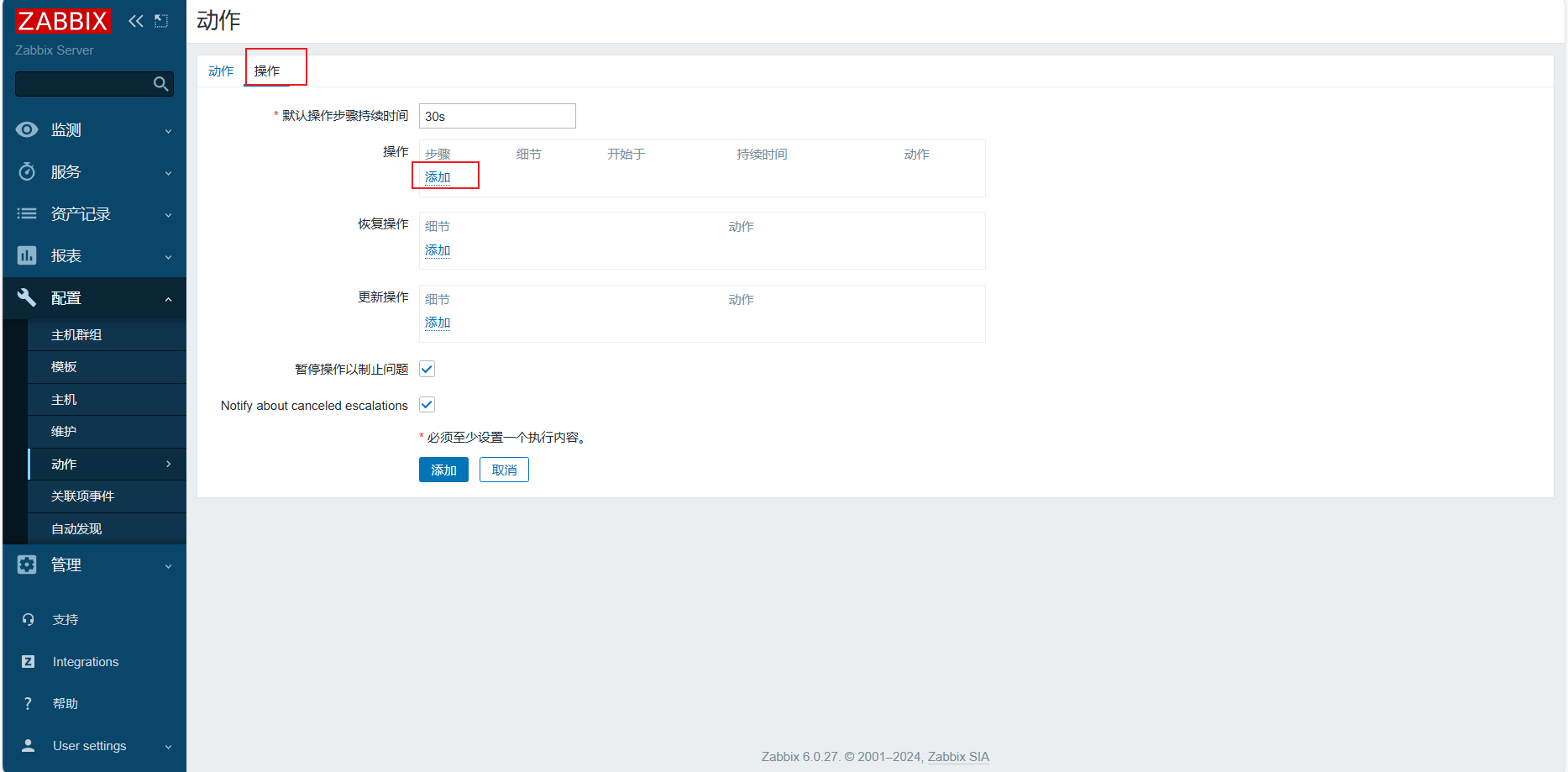This screenshot has height=772, width=1568.
Task: Expand the 资产记录 menu chevron
Action: (x=168, y=215)
